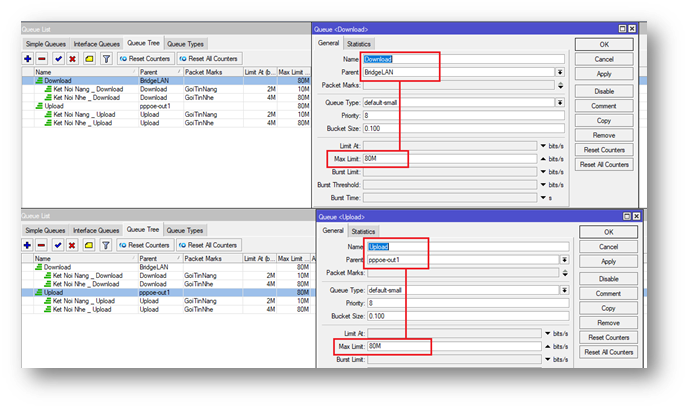Expand Burst Threshold field in Queue Download dialog

coord(543,185)
